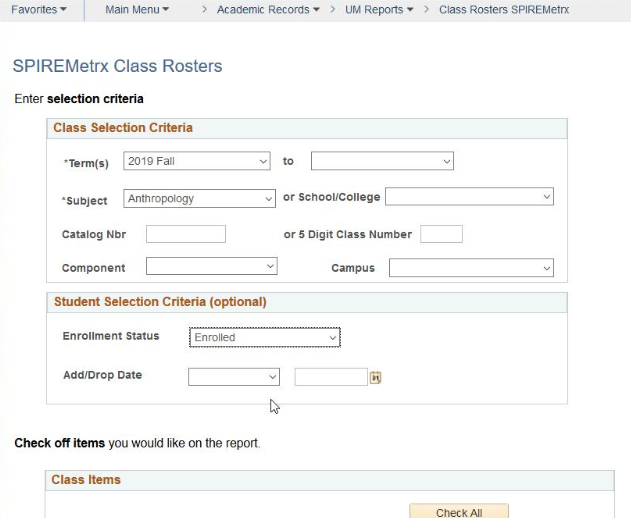Open the Favorites menu
The image size is (631, 518).
[x=39, y=10]
